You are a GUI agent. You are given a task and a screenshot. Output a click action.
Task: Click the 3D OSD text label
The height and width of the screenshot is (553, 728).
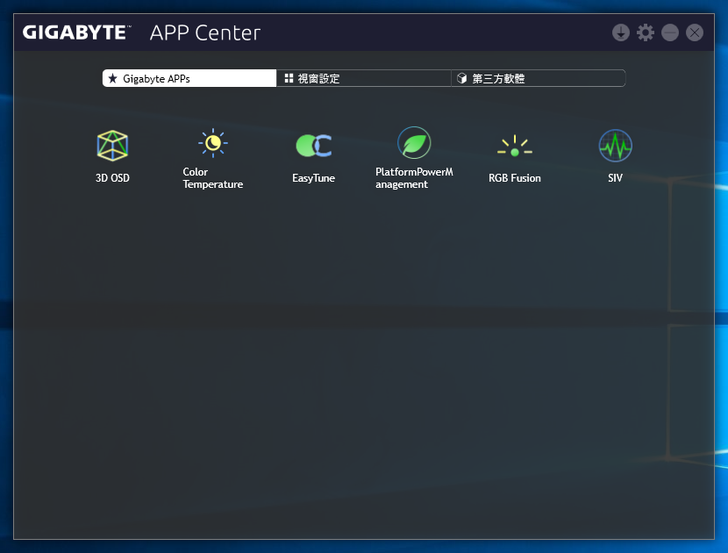112,178
